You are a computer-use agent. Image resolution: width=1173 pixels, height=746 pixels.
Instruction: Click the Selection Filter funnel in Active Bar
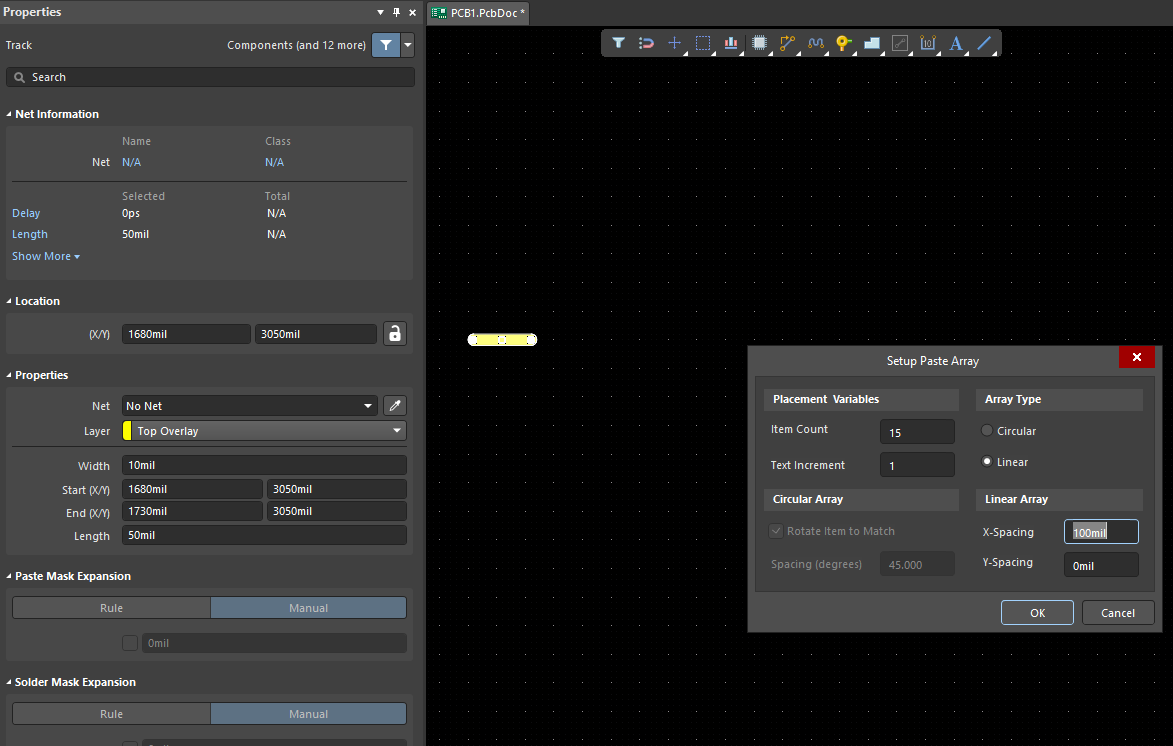[618, 43]
